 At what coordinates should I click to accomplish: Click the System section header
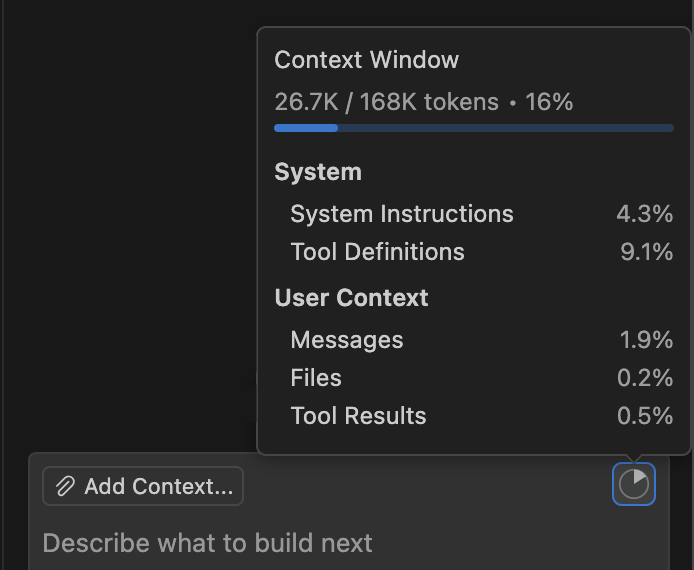click(318, 172)
